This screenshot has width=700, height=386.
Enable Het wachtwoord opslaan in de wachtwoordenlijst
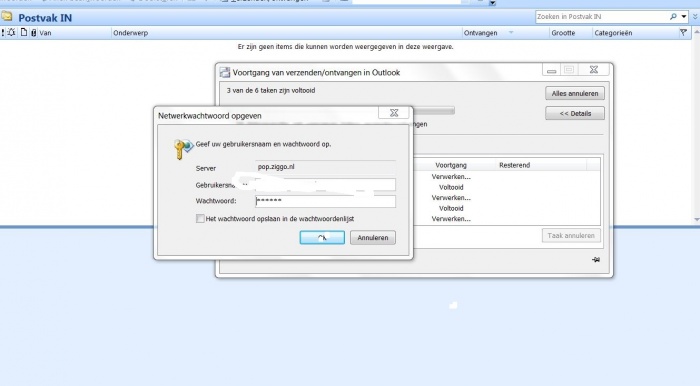pyautogui.click(x=200, y=219)
